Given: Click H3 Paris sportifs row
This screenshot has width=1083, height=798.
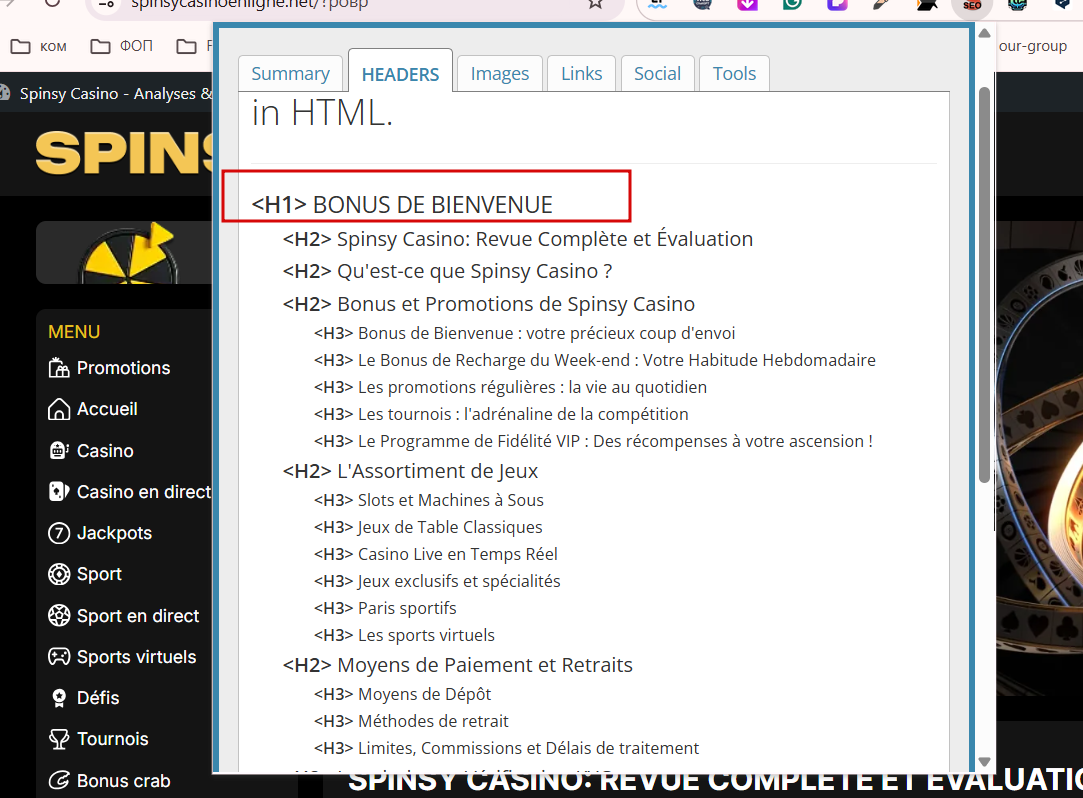Looking at the screenshot, I should tap(385, 608).
